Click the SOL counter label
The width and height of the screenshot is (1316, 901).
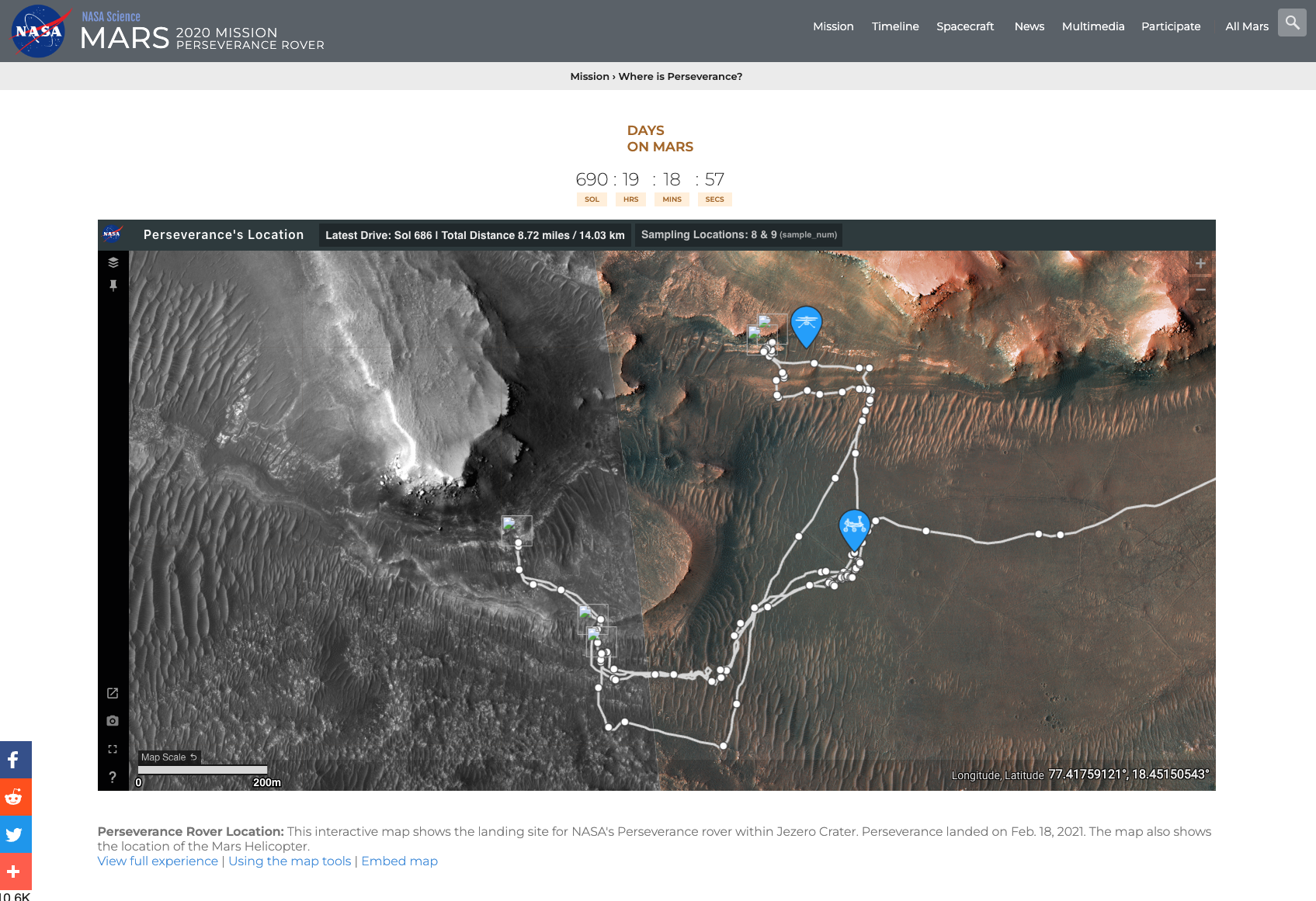click(x=592, y=199)
